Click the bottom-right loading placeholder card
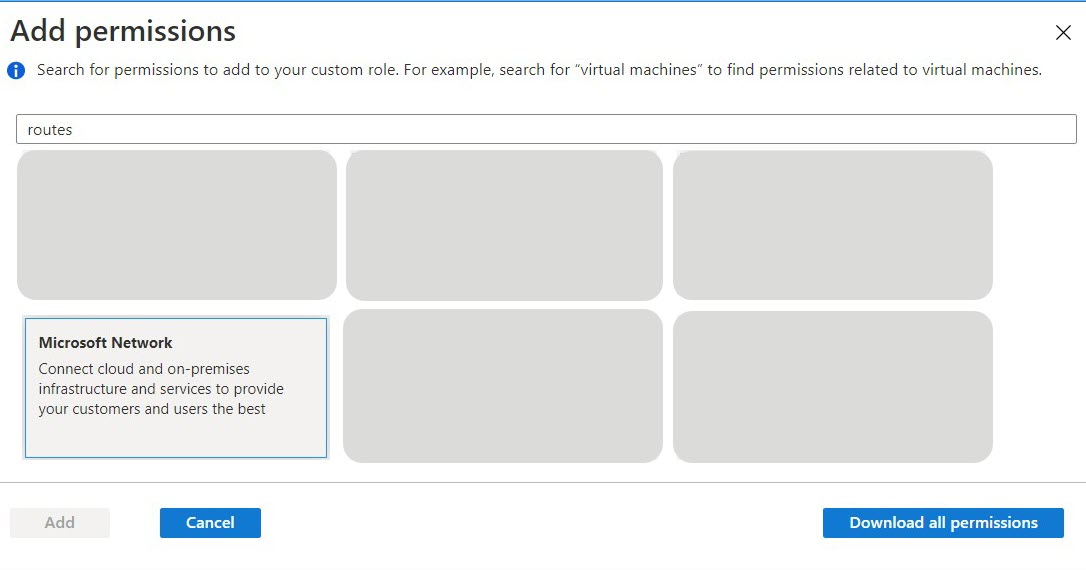 tap(833, 386)
